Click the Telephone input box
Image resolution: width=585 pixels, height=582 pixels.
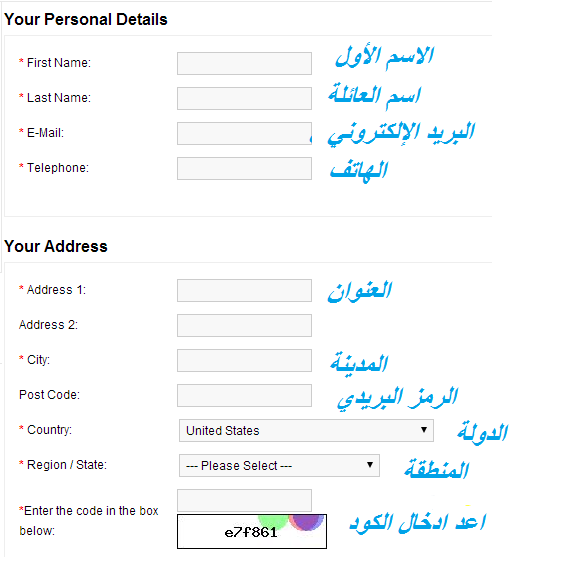[x=244, y=169]
